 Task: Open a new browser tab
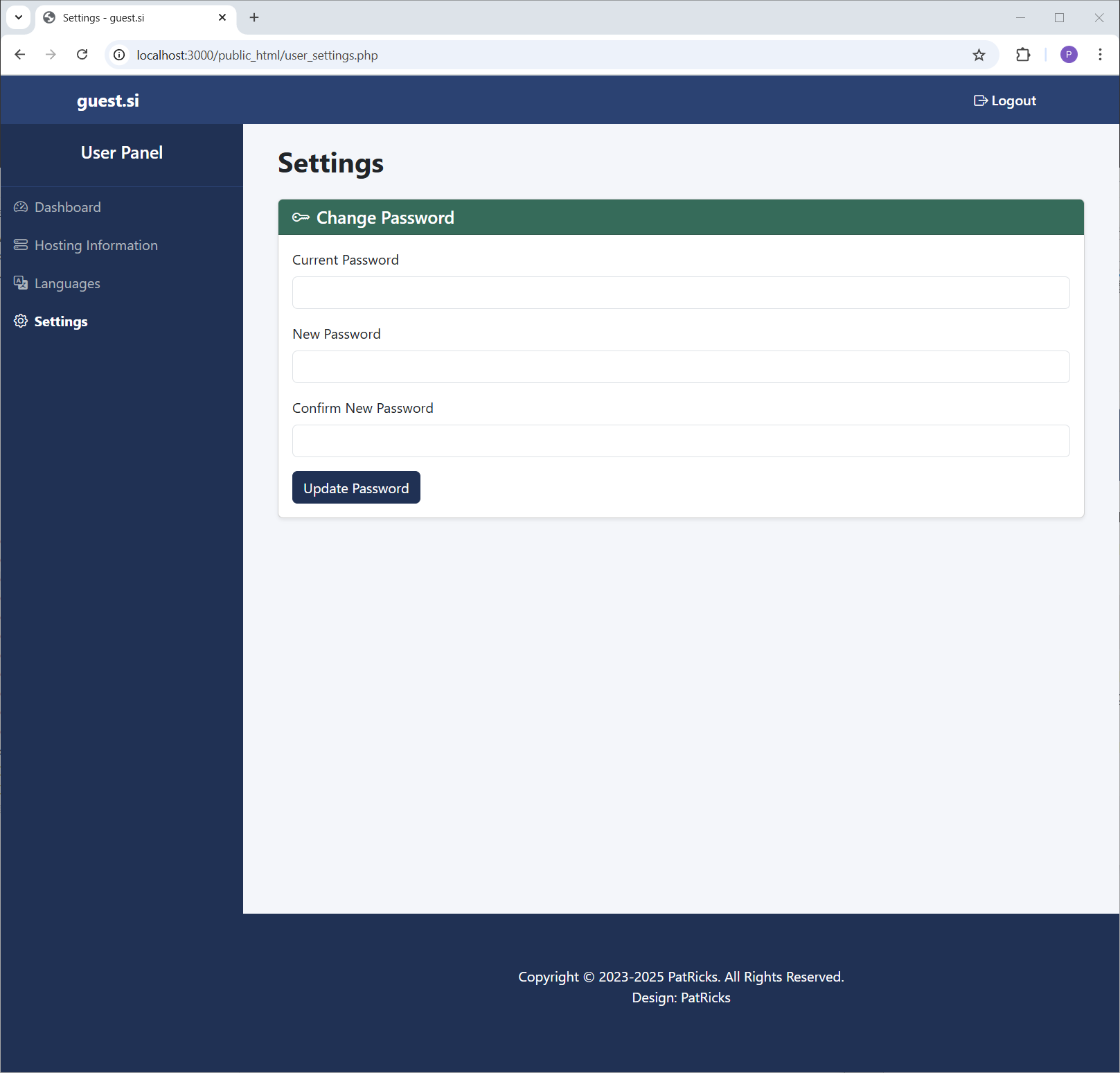tap(254, 17)
